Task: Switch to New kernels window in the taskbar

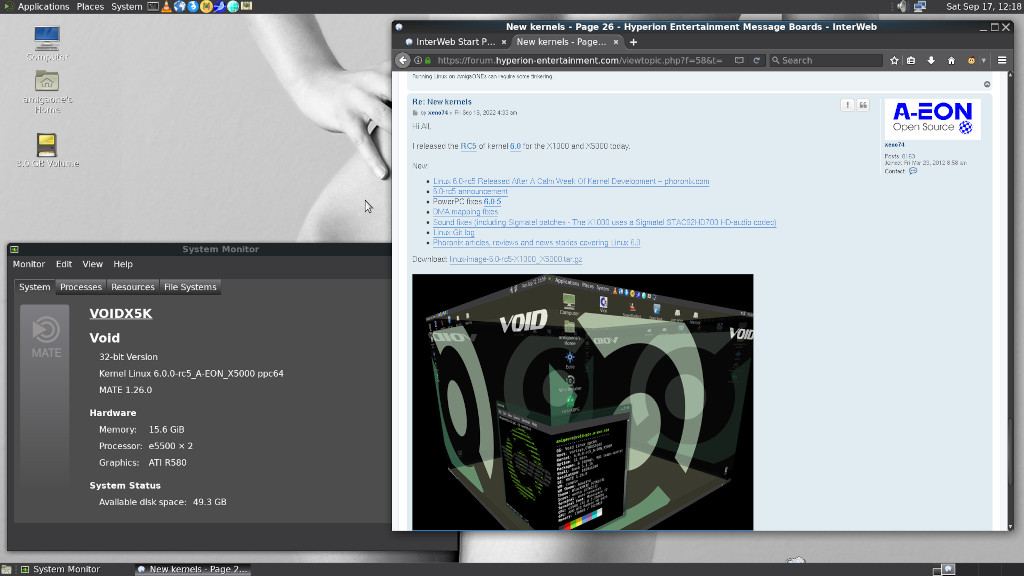Action: click(193, 569)
